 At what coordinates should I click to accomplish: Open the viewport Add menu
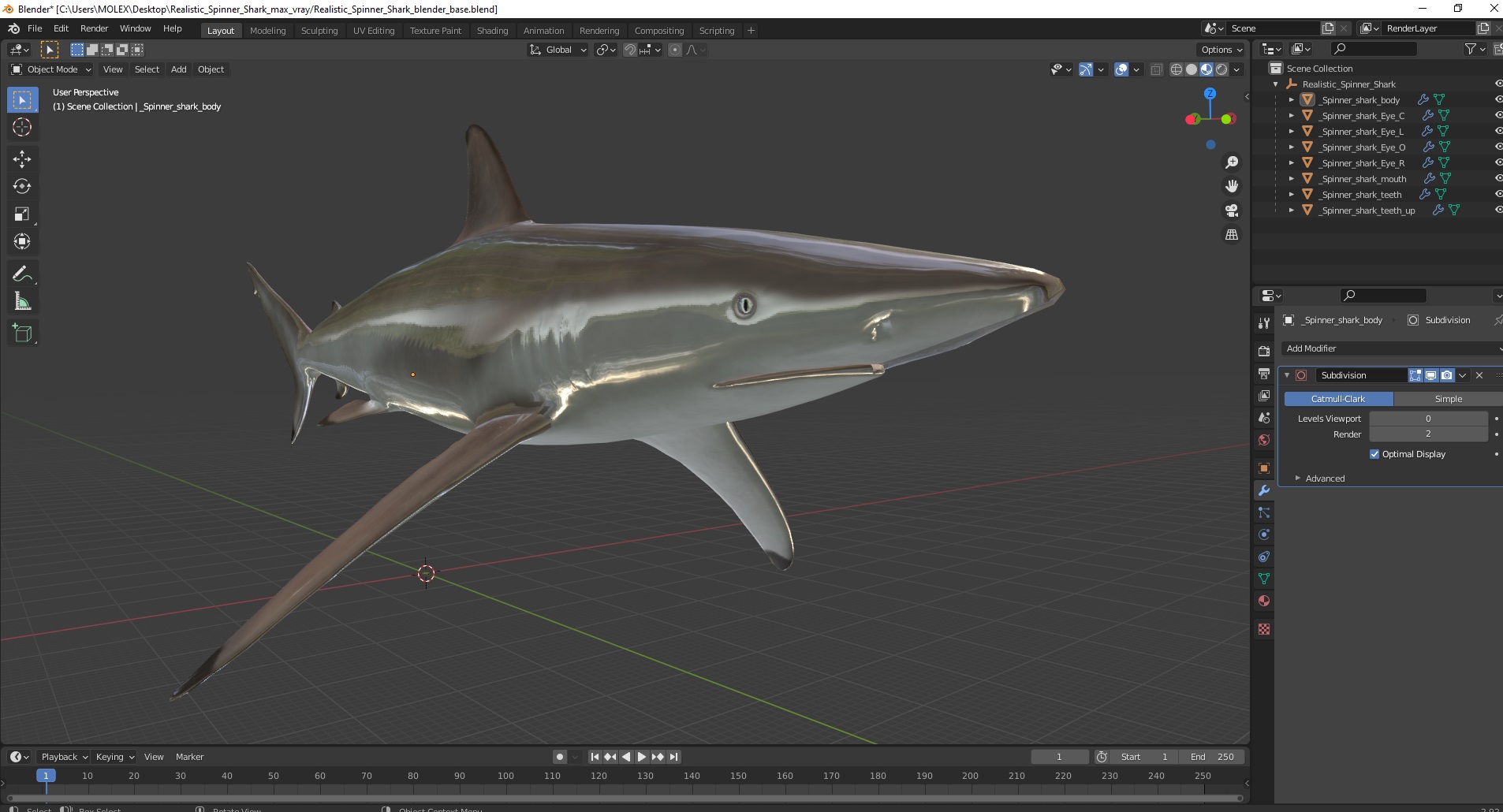179,69
